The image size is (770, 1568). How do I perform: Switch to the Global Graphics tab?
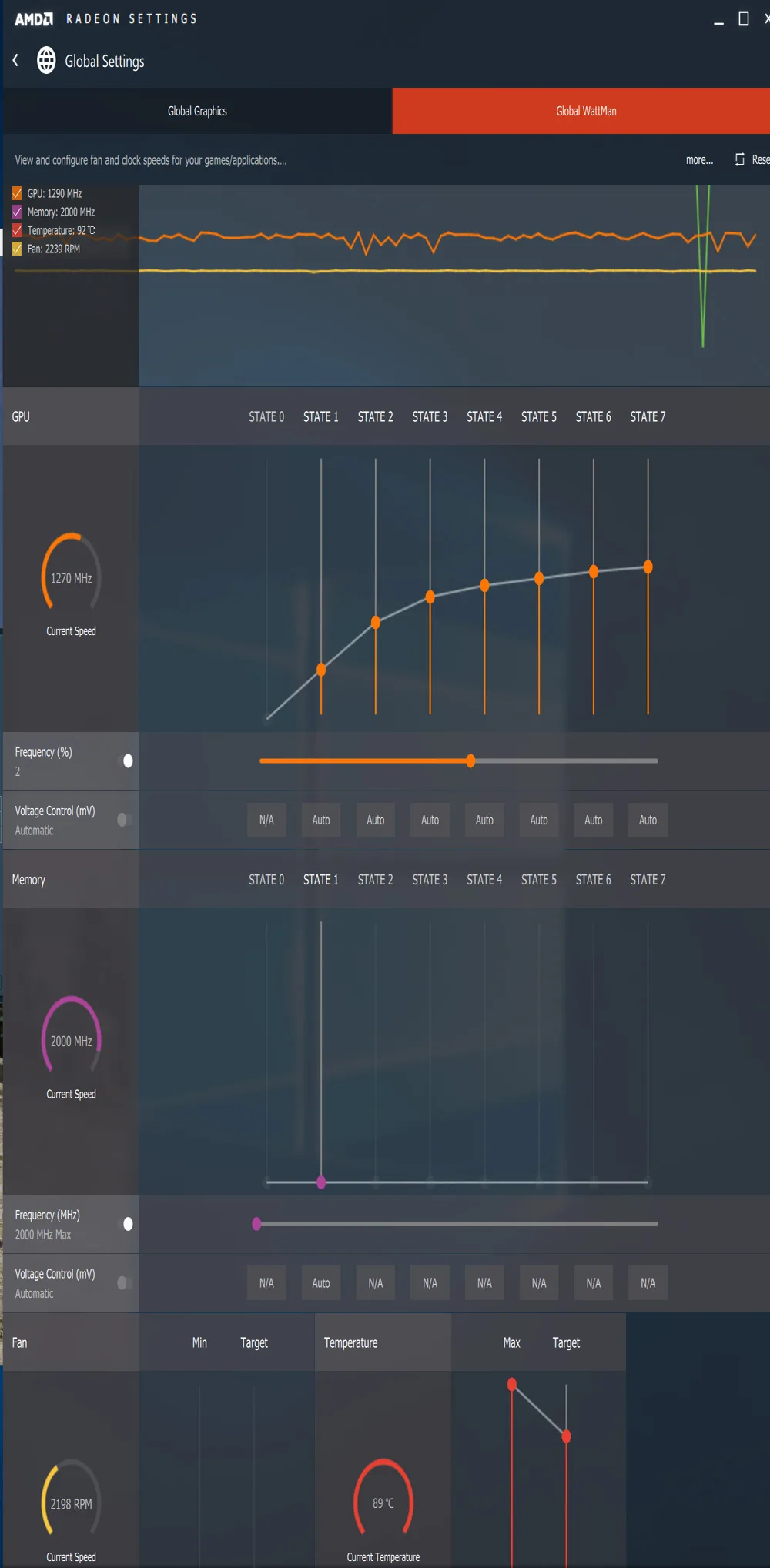[197, 111]
